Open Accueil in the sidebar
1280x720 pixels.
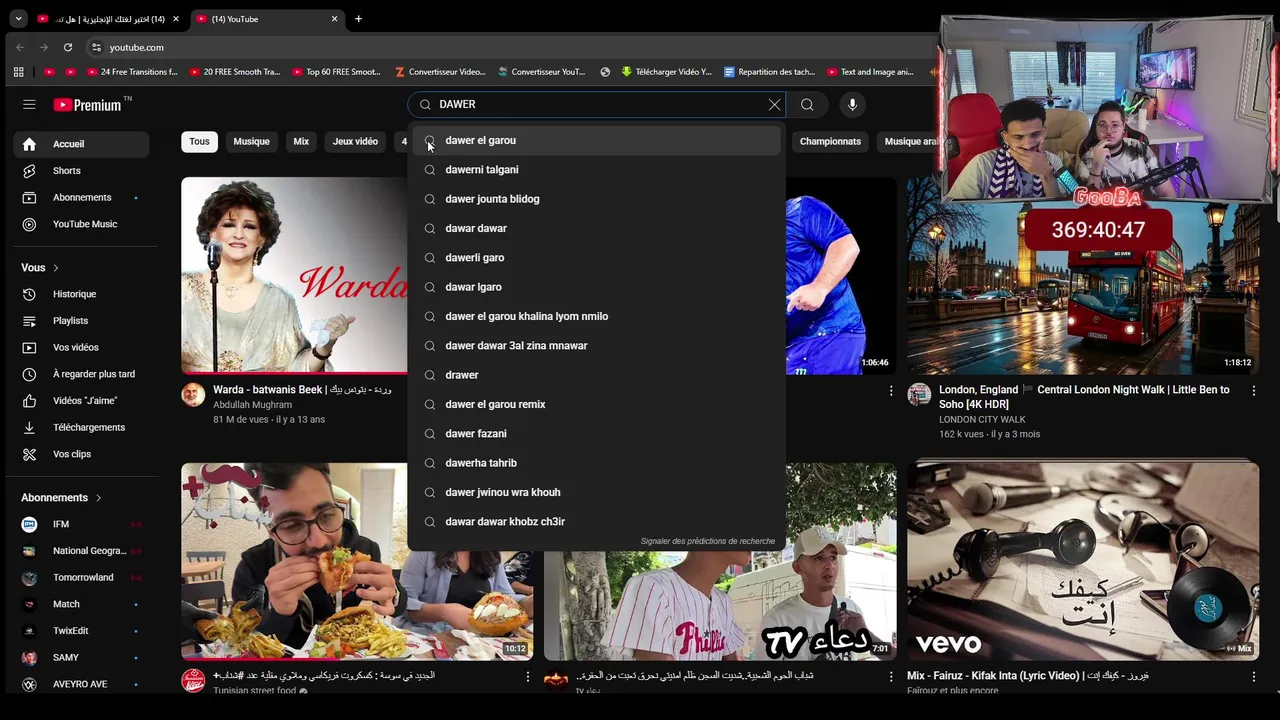coord(81,144)
